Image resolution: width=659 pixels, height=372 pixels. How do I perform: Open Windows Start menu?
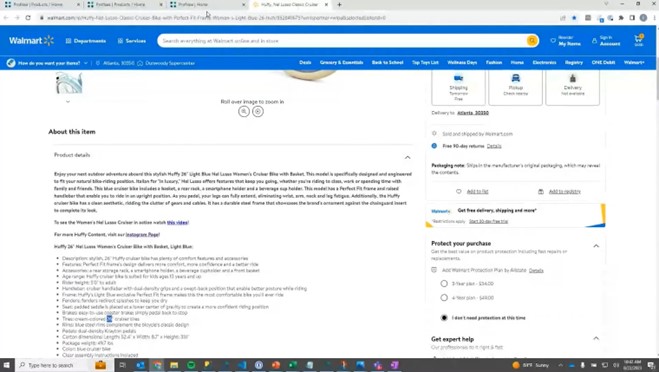click(x=6, y=365)
